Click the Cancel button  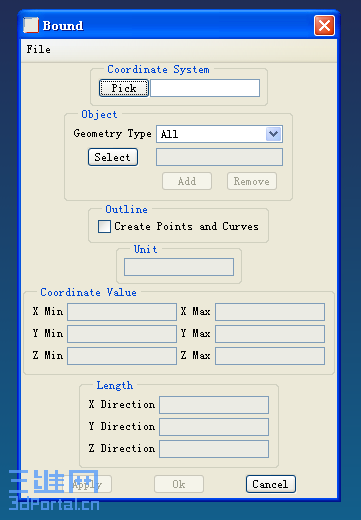tap(271, 484)
